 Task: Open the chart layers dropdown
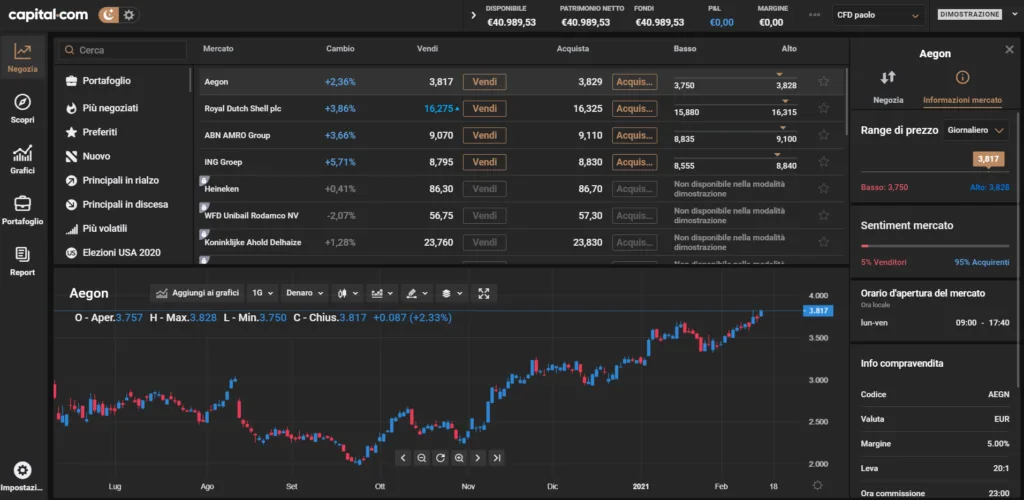point(451,294)
